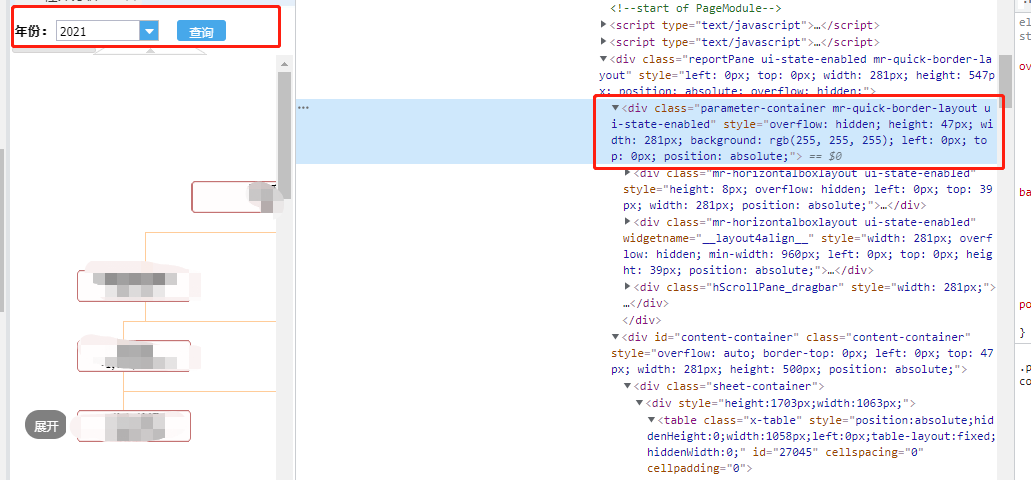The height and width of the screenshot is (480, 1031).
Task: Expand the hScrollPane_dragbar div node
Action: point(627,287)
